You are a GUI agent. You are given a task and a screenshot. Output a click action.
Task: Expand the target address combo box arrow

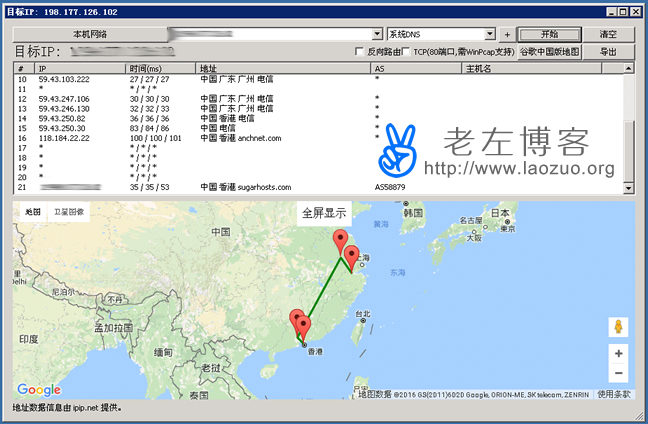point(377,34)
